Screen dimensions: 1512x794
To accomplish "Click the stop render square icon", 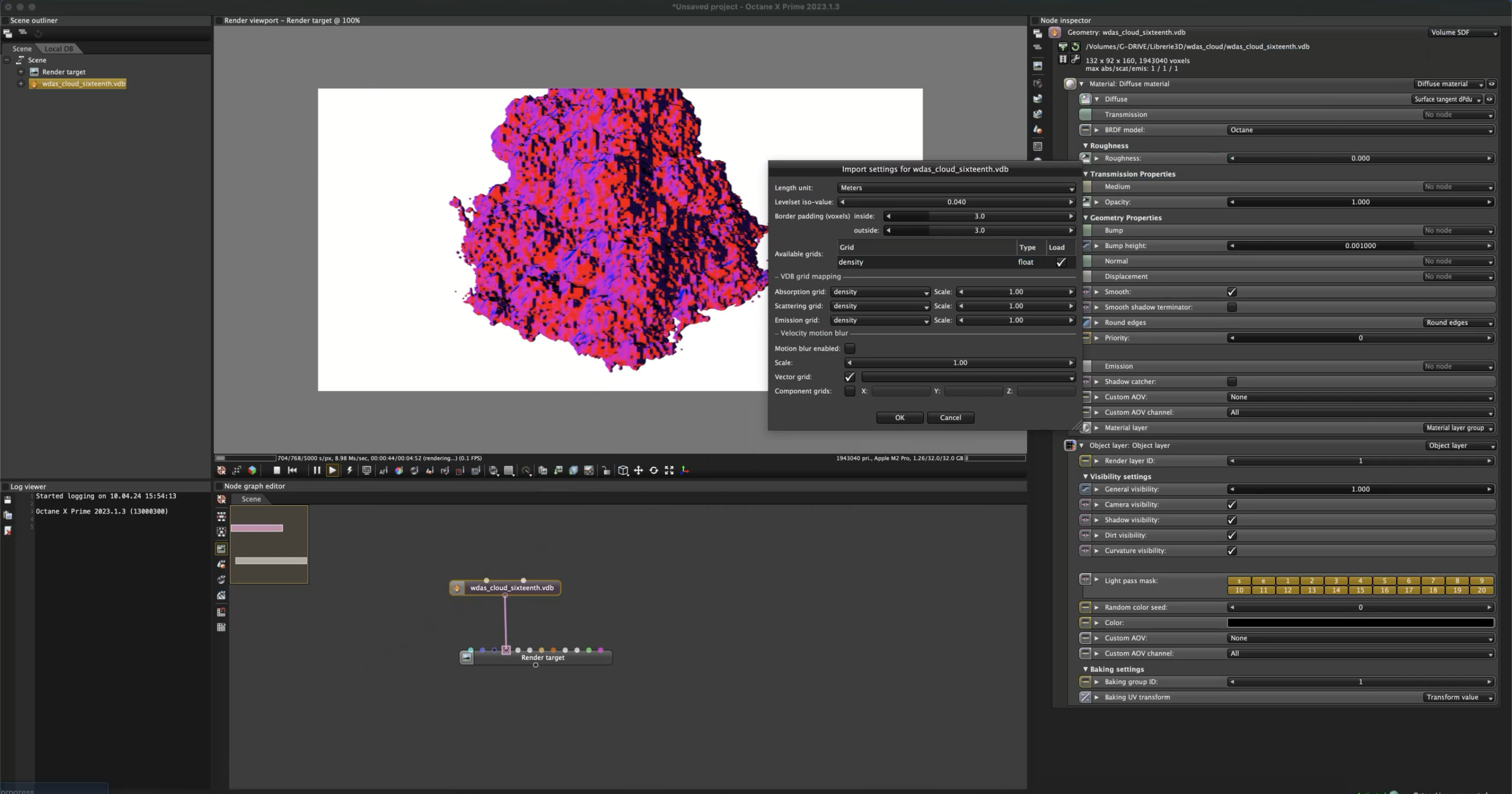I will (x=277, y=471).
